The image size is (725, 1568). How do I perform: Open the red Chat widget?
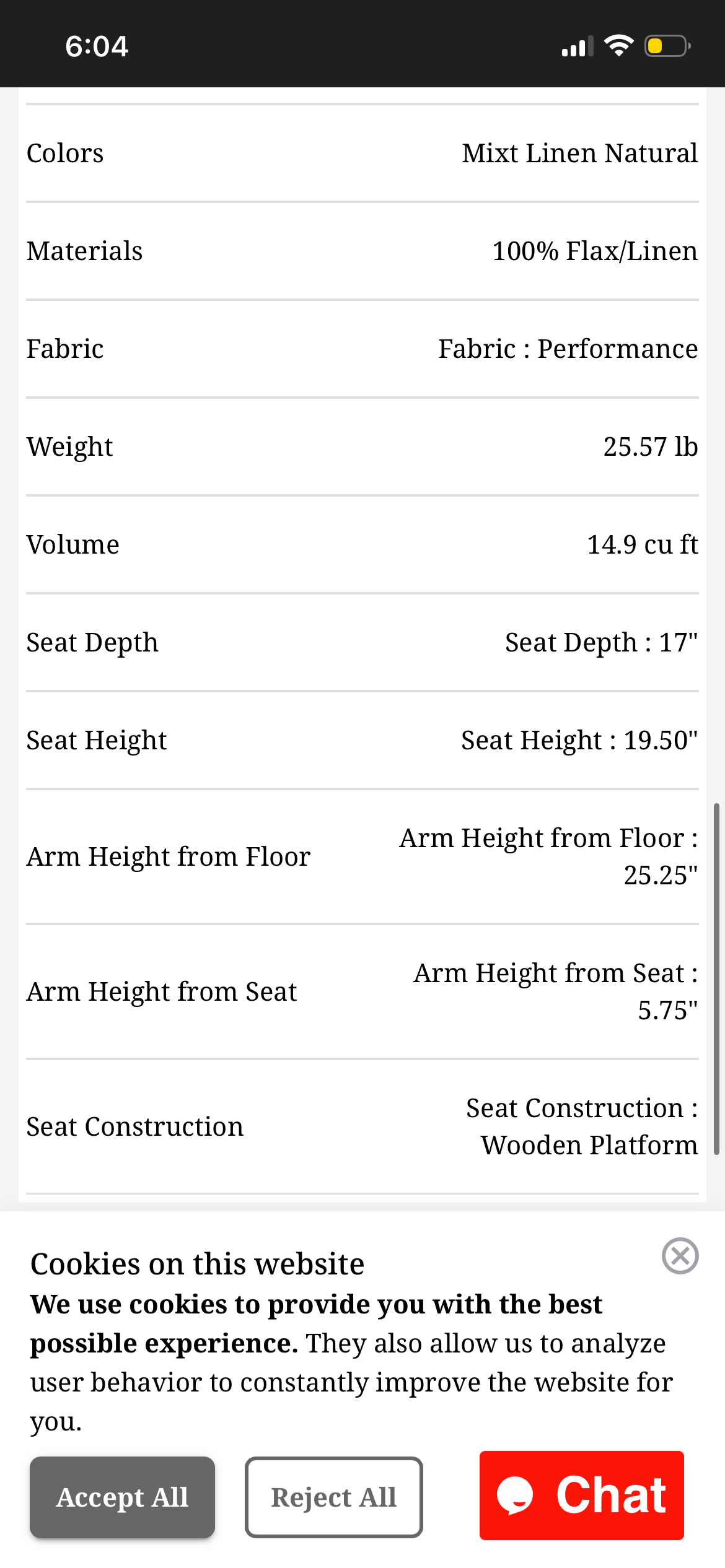[x=581, y=1496]
